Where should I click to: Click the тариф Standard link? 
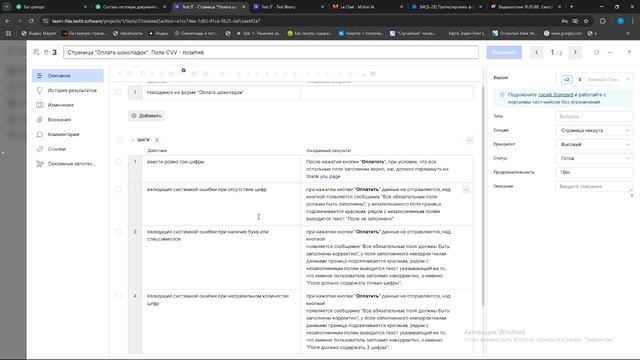coord(556,95)
